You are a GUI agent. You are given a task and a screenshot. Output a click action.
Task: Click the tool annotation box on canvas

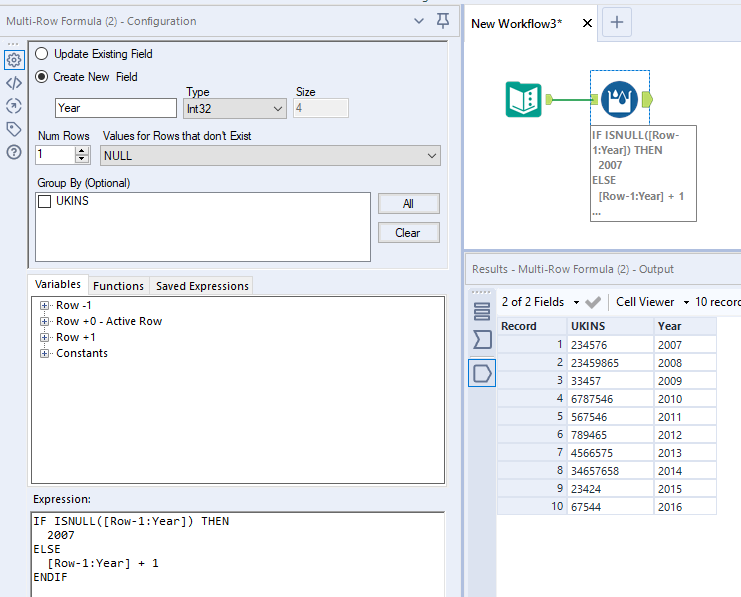click(643, 173)
